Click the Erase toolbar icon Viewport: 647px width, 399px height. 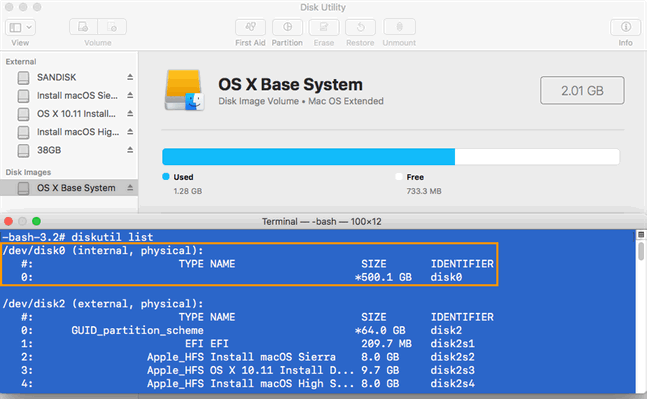point(324,27)
